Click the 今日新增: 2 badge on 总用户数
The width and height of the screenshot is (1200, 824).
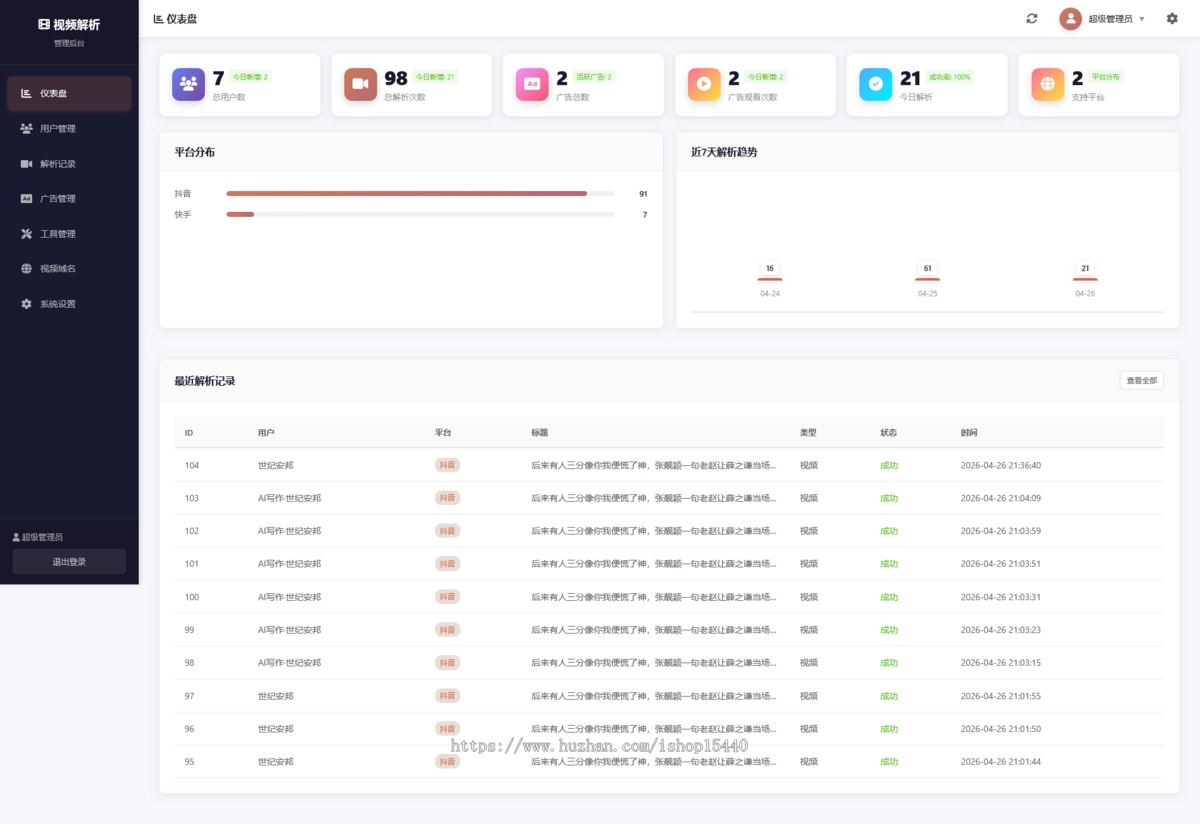[x=250, y=77]
